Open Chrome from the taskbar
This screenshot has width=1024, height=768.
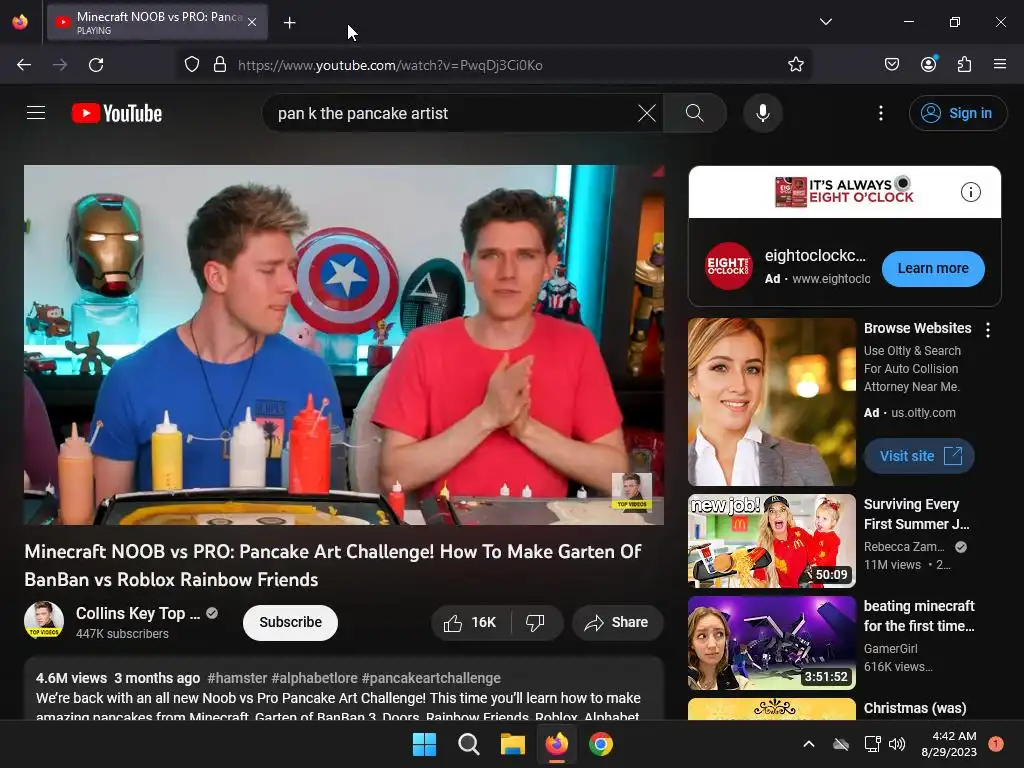coord(601,744)
